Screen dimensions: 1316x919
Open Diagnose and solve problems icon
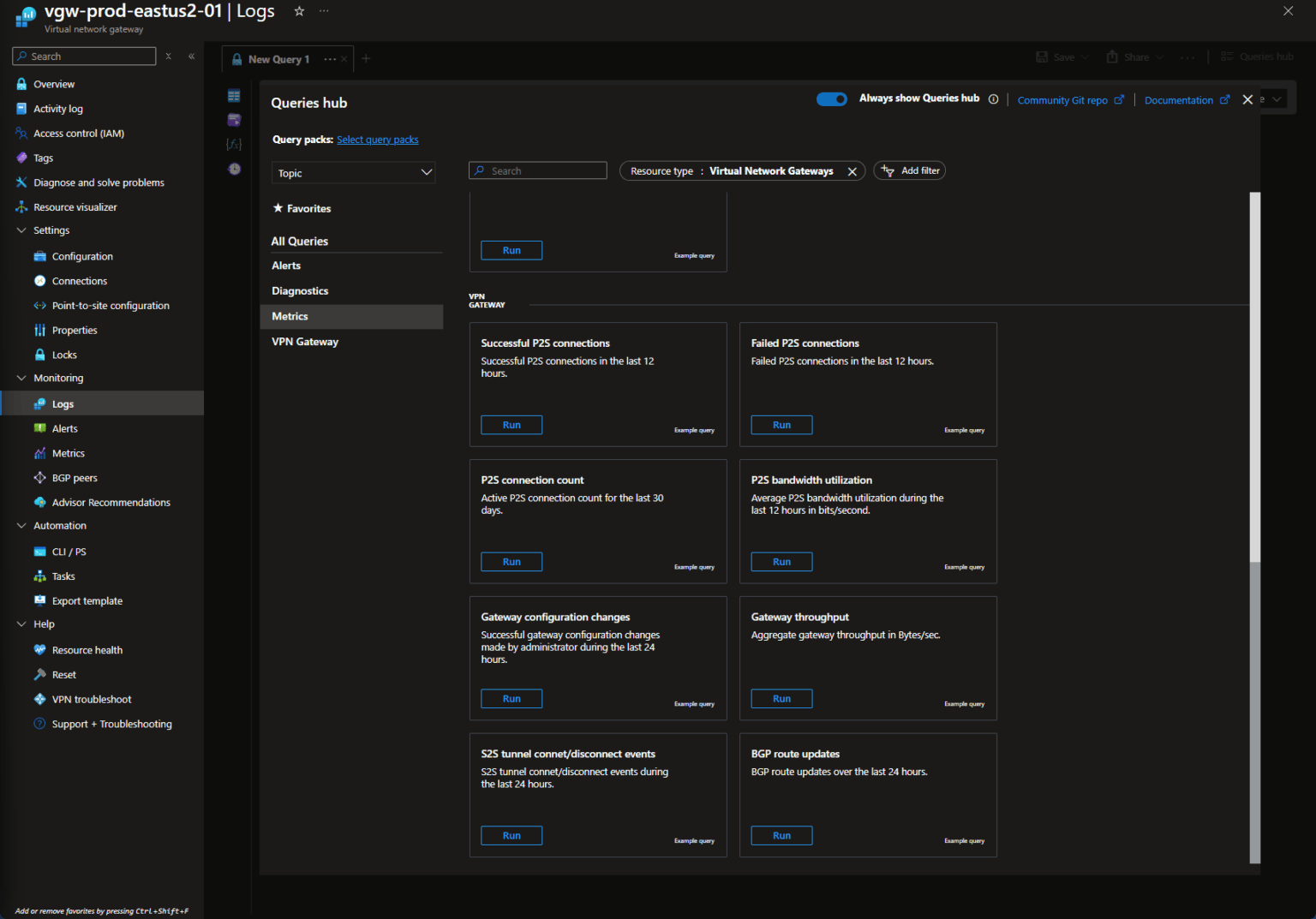(x=21, y=182)
